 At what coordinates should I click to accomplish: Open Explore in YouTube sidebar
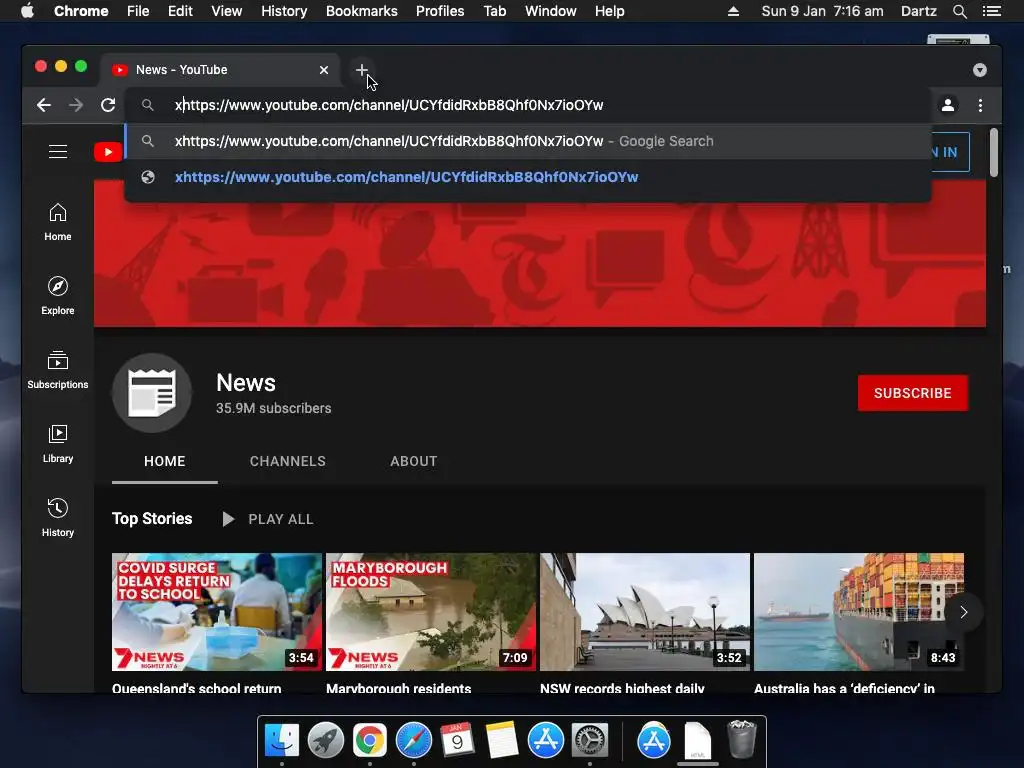tap(57, 296)
